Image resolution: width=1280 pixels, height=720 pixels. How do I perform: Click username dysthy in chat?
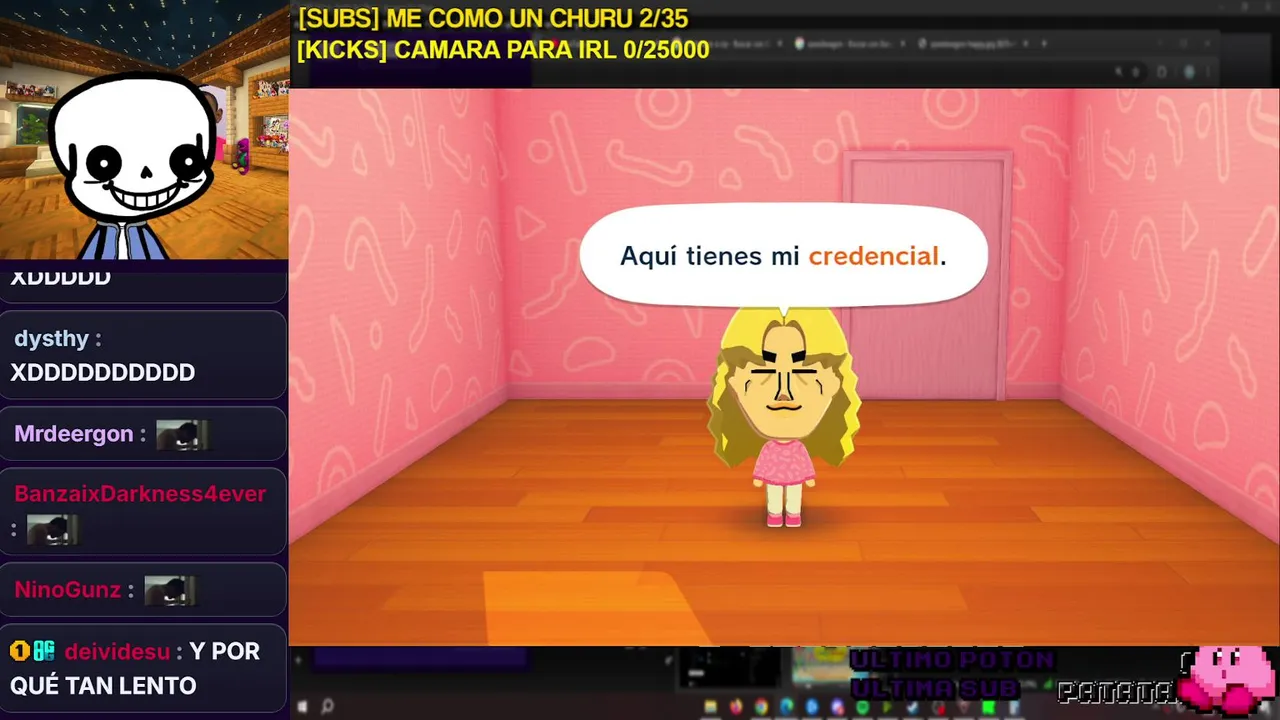[x=50, y=339]
